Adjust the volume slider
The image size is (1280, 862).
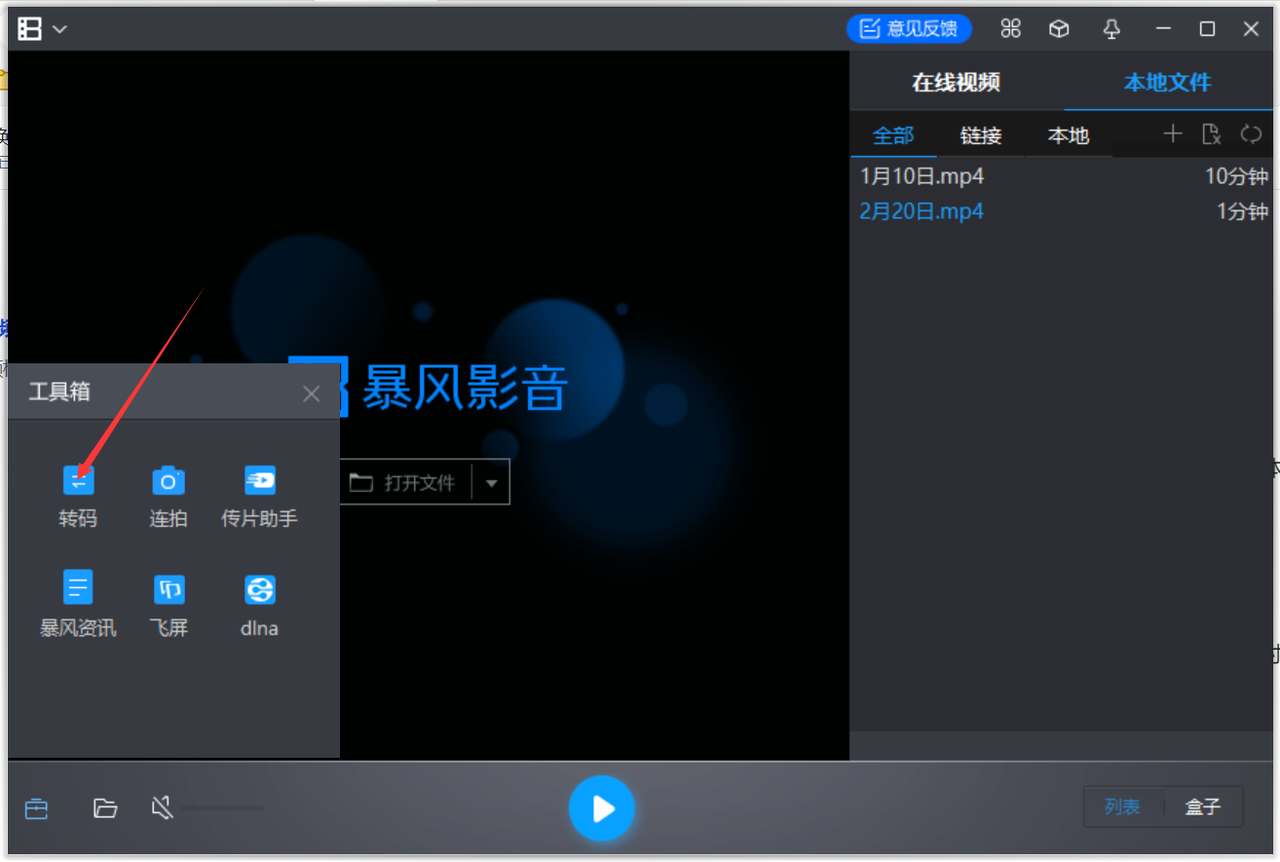[222, 808]
